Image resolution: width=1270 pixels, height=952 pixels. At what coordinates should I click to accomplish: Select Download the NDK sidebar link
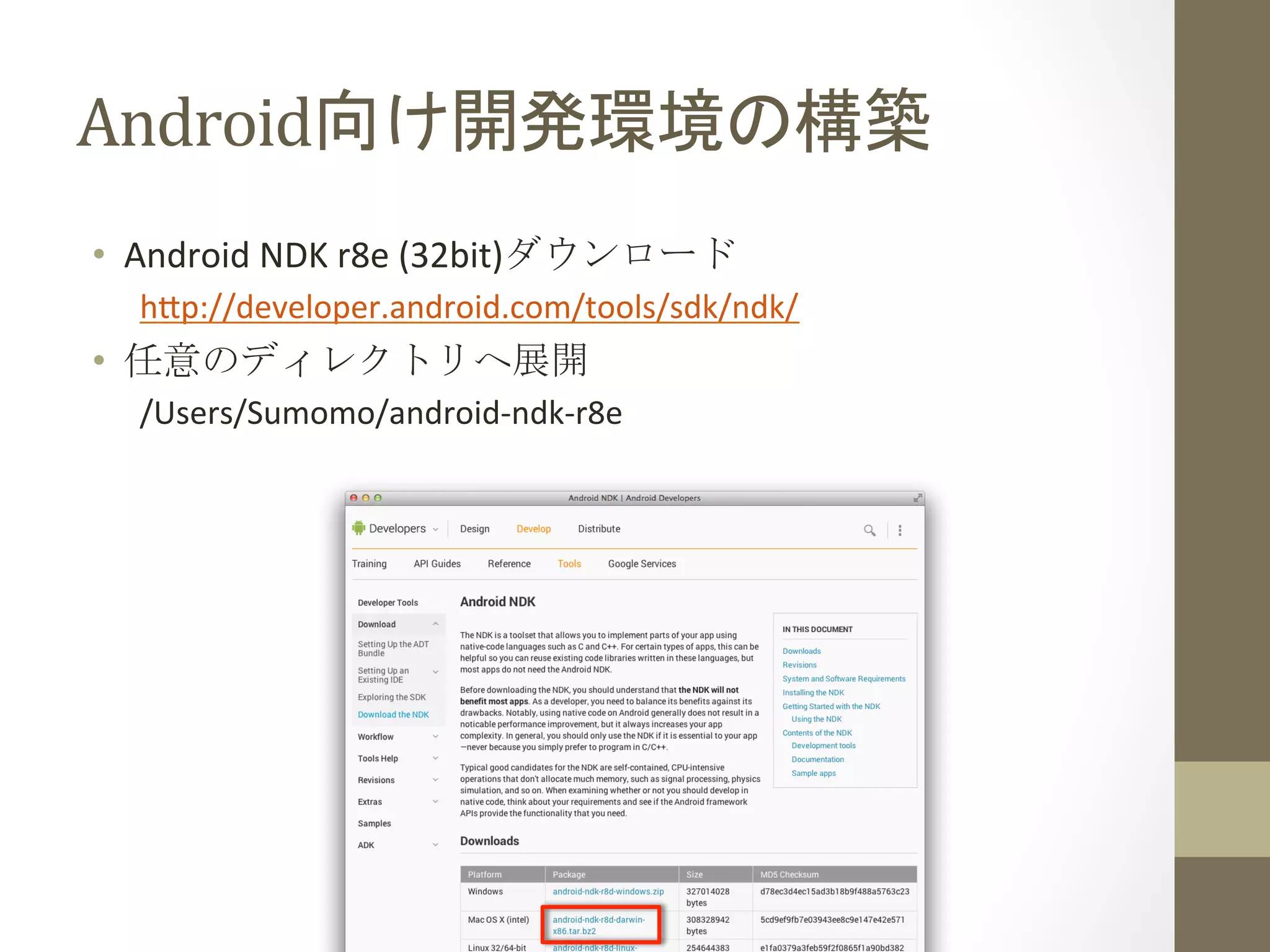(x=393, y=715)
